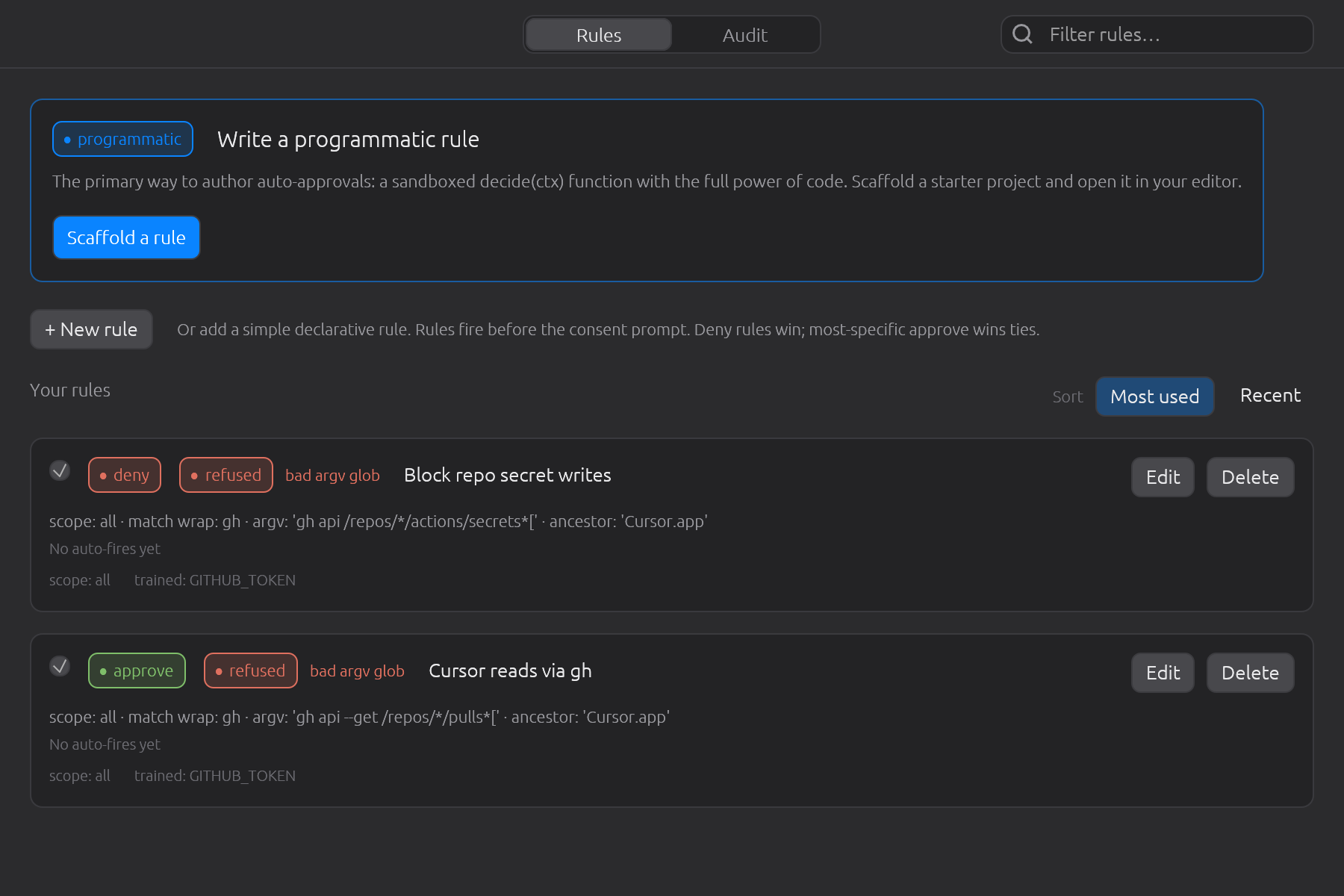Click 'No auto-fires yet' under Block repo secret writes
The image size is (1344, 896).
pos(105,549)
